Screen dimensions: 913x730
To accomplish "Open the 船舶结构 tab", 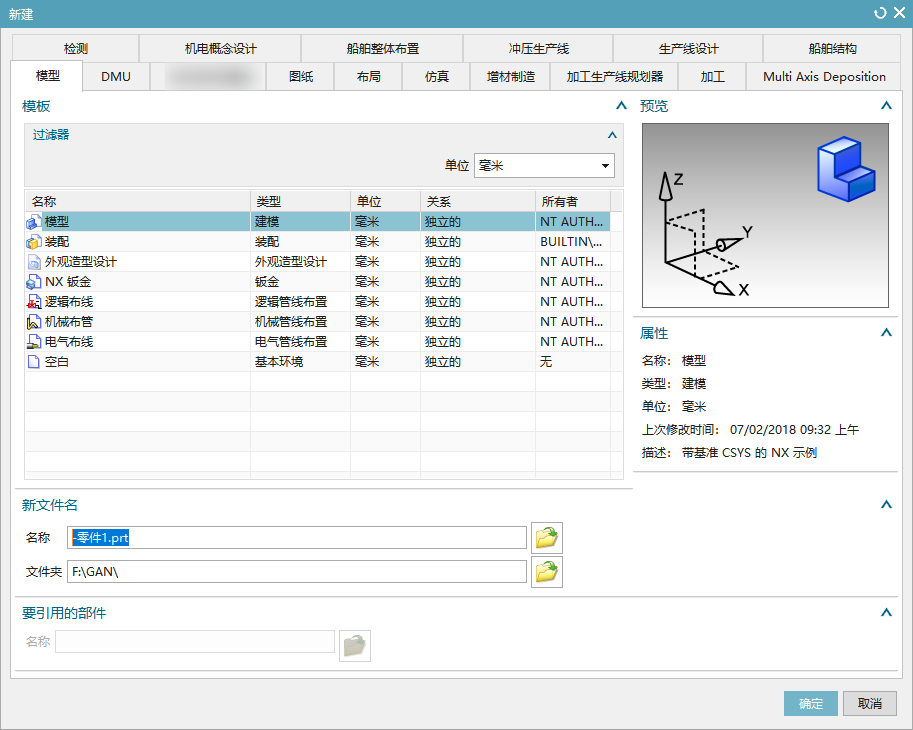I will 832,48.
